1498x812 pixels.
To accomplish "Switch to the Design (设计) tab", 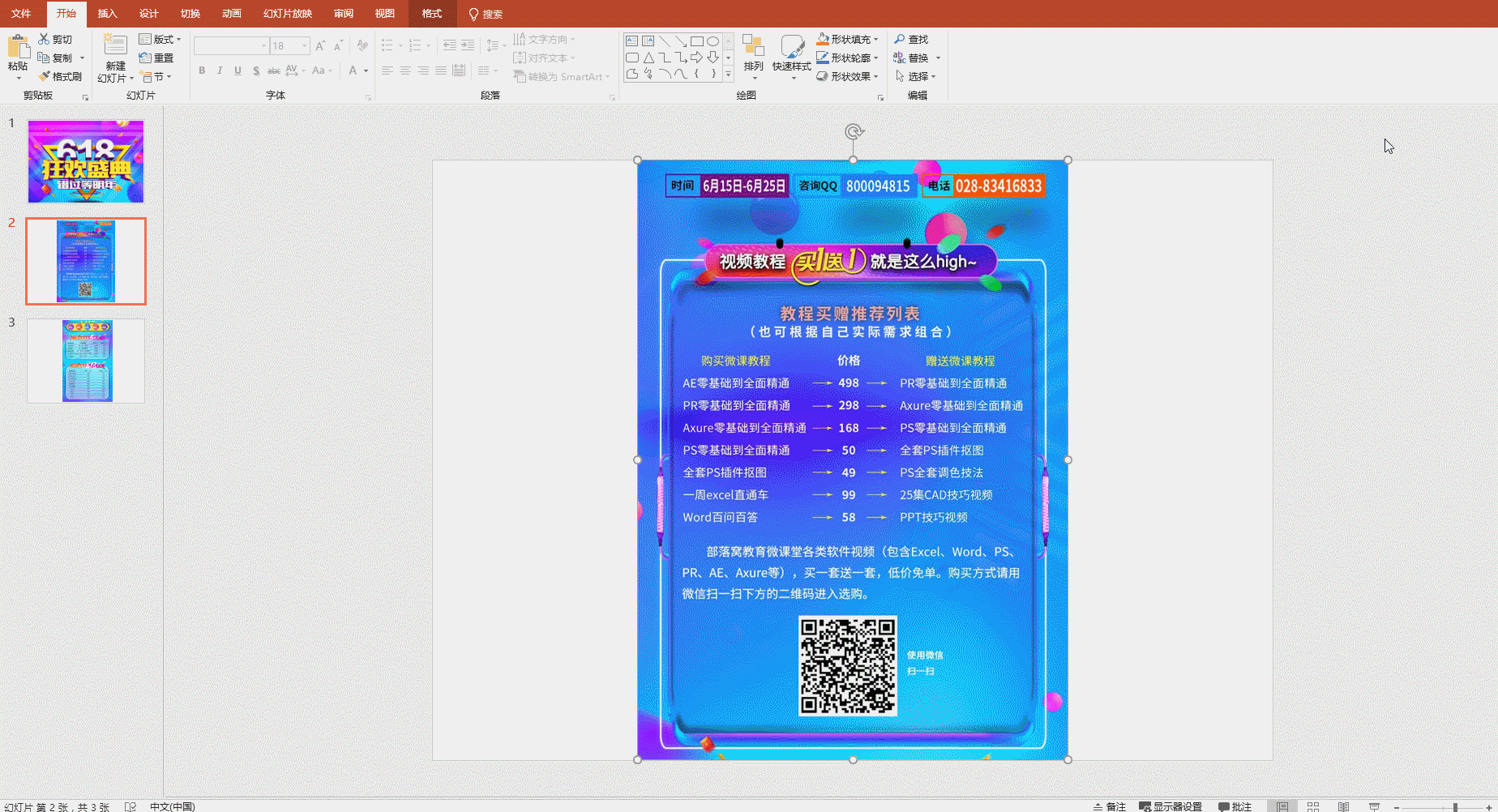I will pos(148,14).
